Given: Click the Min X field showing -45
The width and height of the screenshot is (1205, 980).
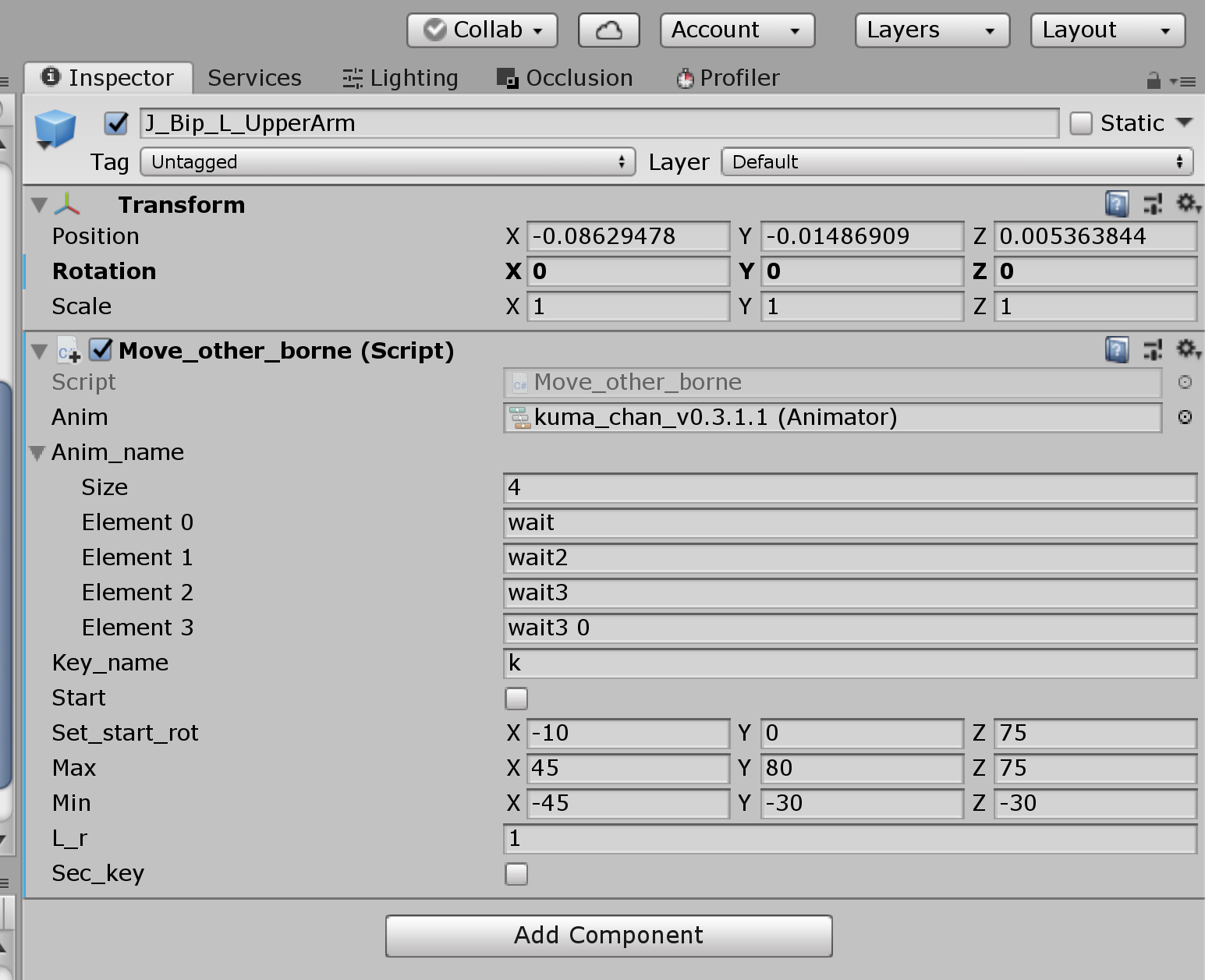Looking at the screenshot, I should (x=628, y=803).
